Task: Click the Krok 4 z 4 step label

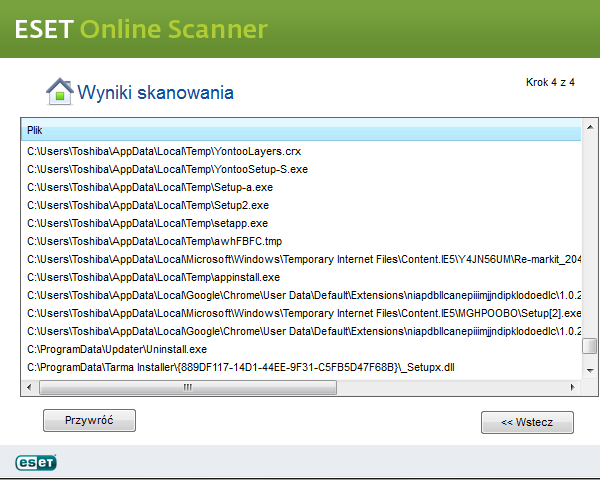Action: coord(550,82)
